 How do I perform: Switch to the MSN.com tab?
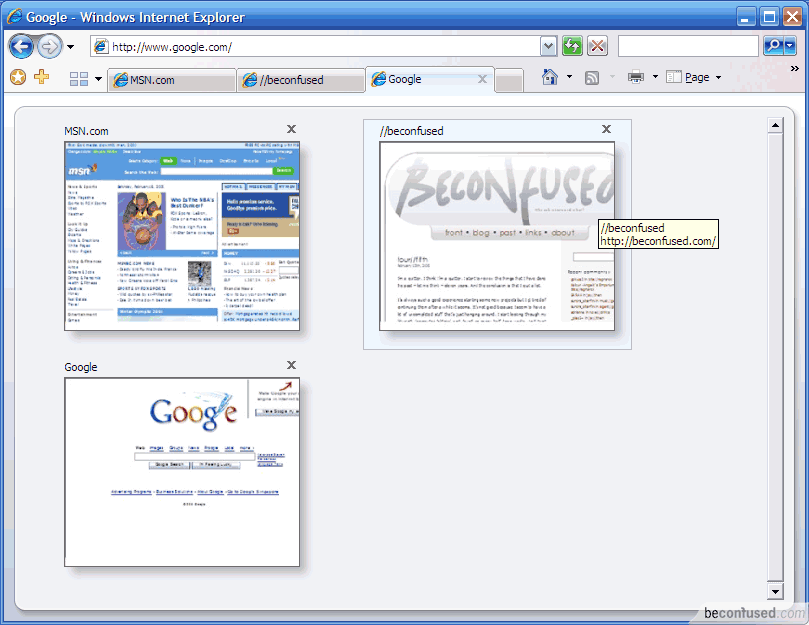point(170,80)
